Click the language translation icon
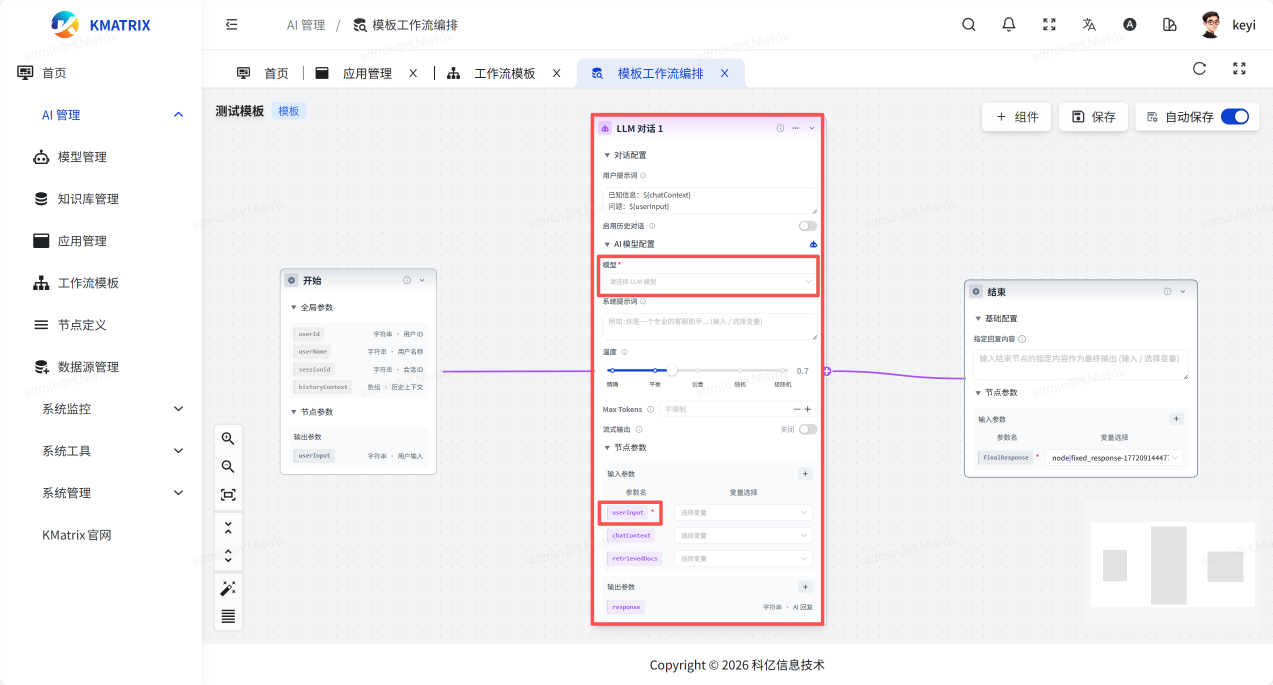This screenshot has height=685, width=1273. click(x=1089, y=25)
